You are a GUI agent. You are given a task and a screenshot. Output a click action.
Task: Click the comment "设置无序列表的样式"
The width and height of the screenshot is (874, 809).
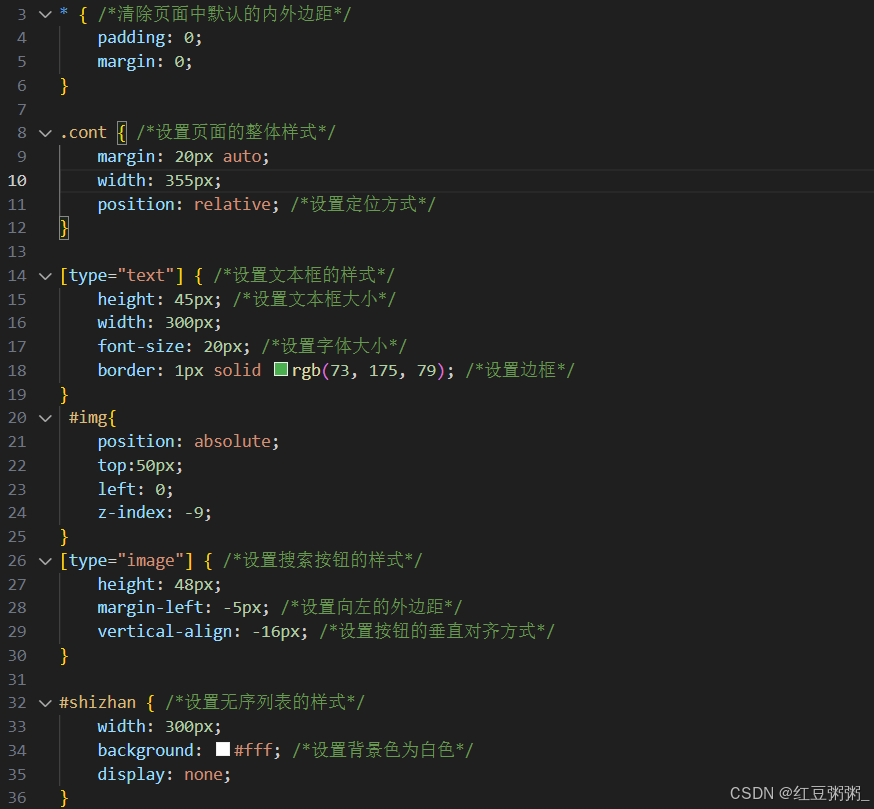tap(265, 702)
